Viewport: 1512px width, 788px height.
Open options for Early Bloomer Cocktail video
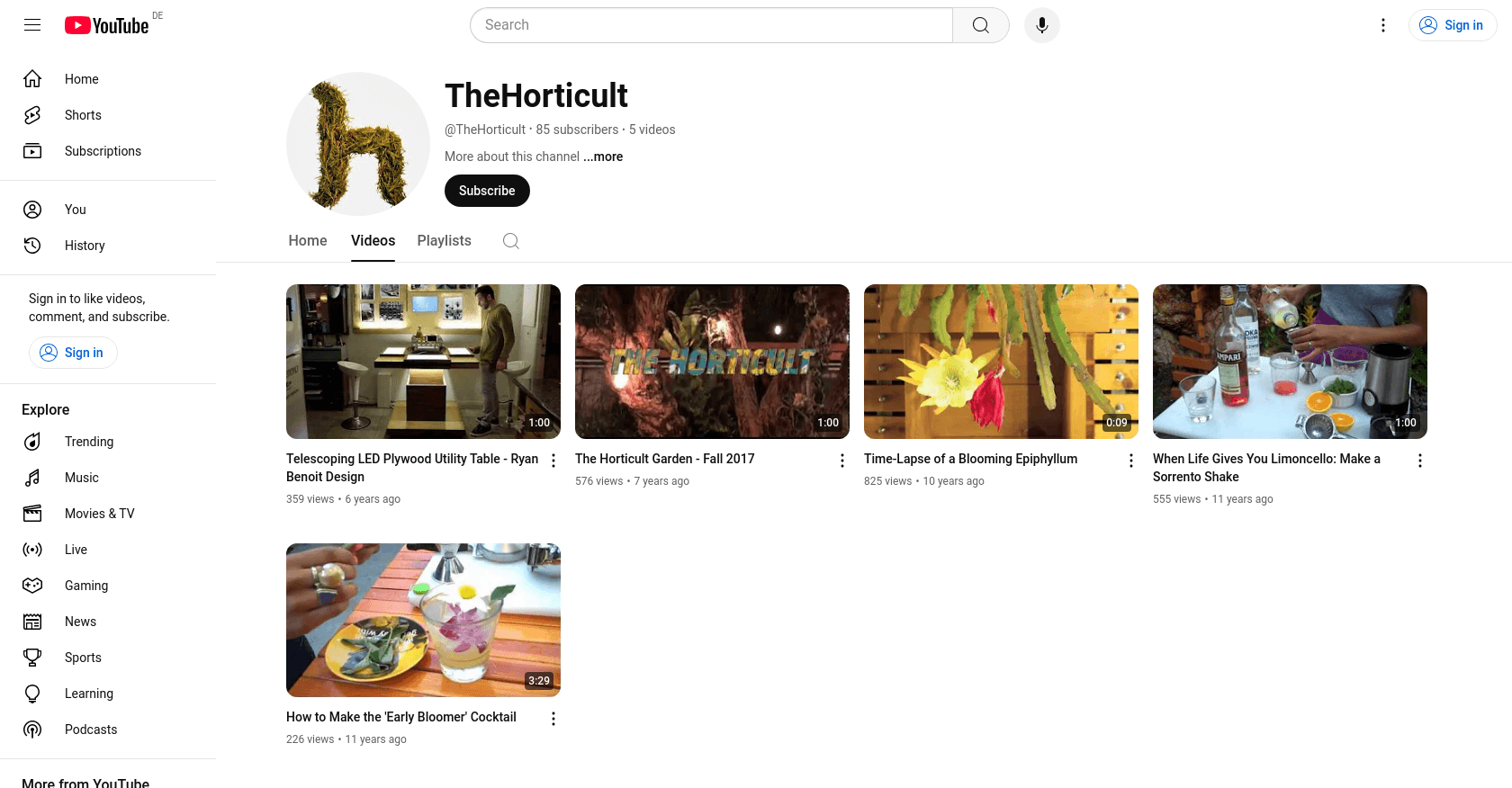tap(553, 719)
